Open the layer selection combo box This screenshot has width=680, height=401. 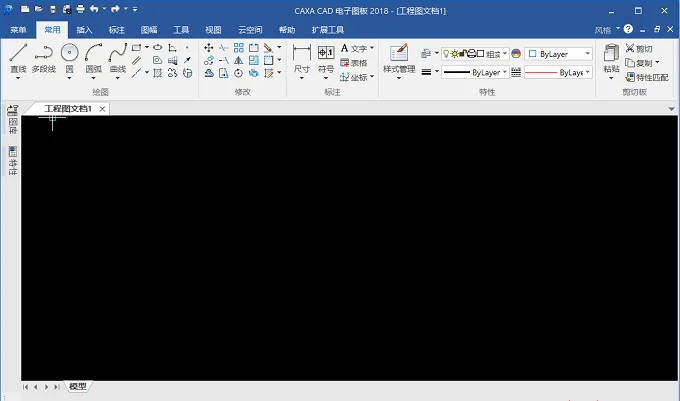click(x=475, y=54)
